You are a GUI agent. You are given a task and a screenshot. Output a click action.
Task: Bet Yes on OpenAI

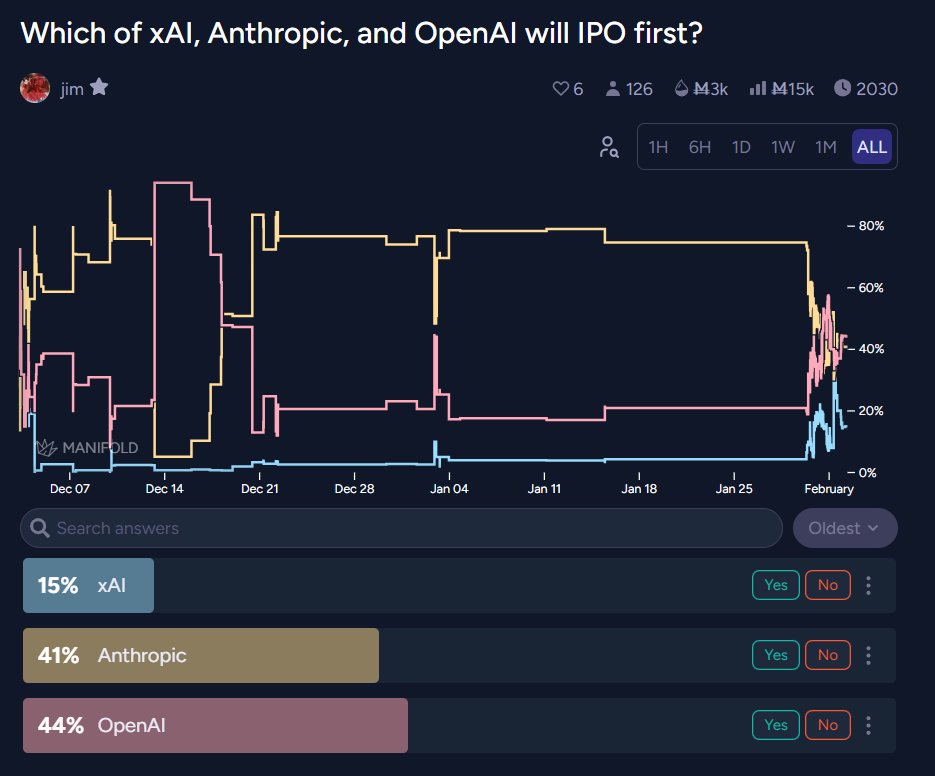(x=776, y=725)
